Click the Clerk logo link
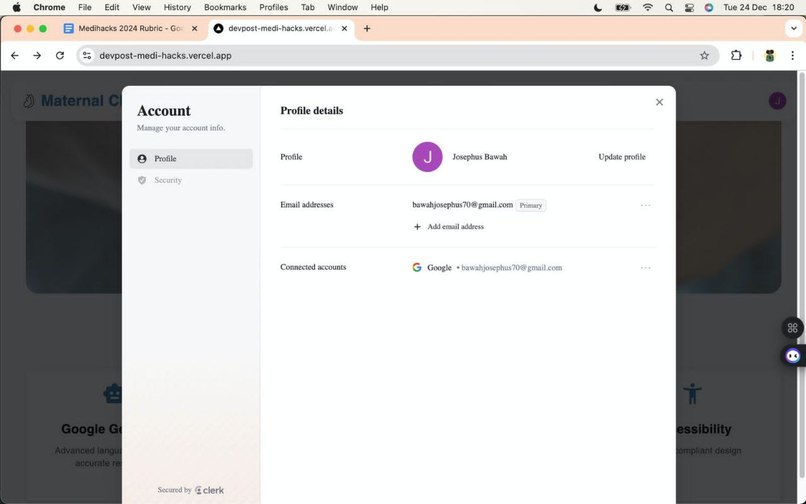 [209, 490]
